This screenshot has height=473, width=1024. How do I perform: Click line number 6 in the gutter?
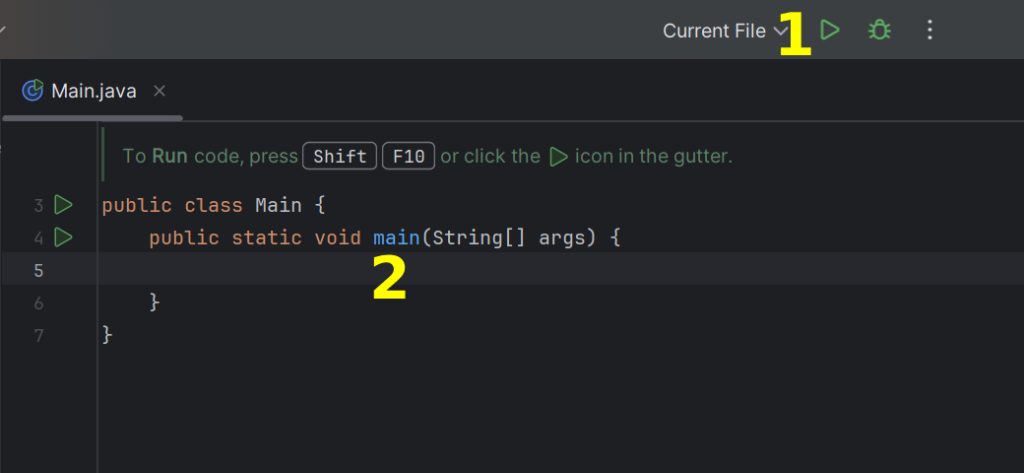coord(38,302)
